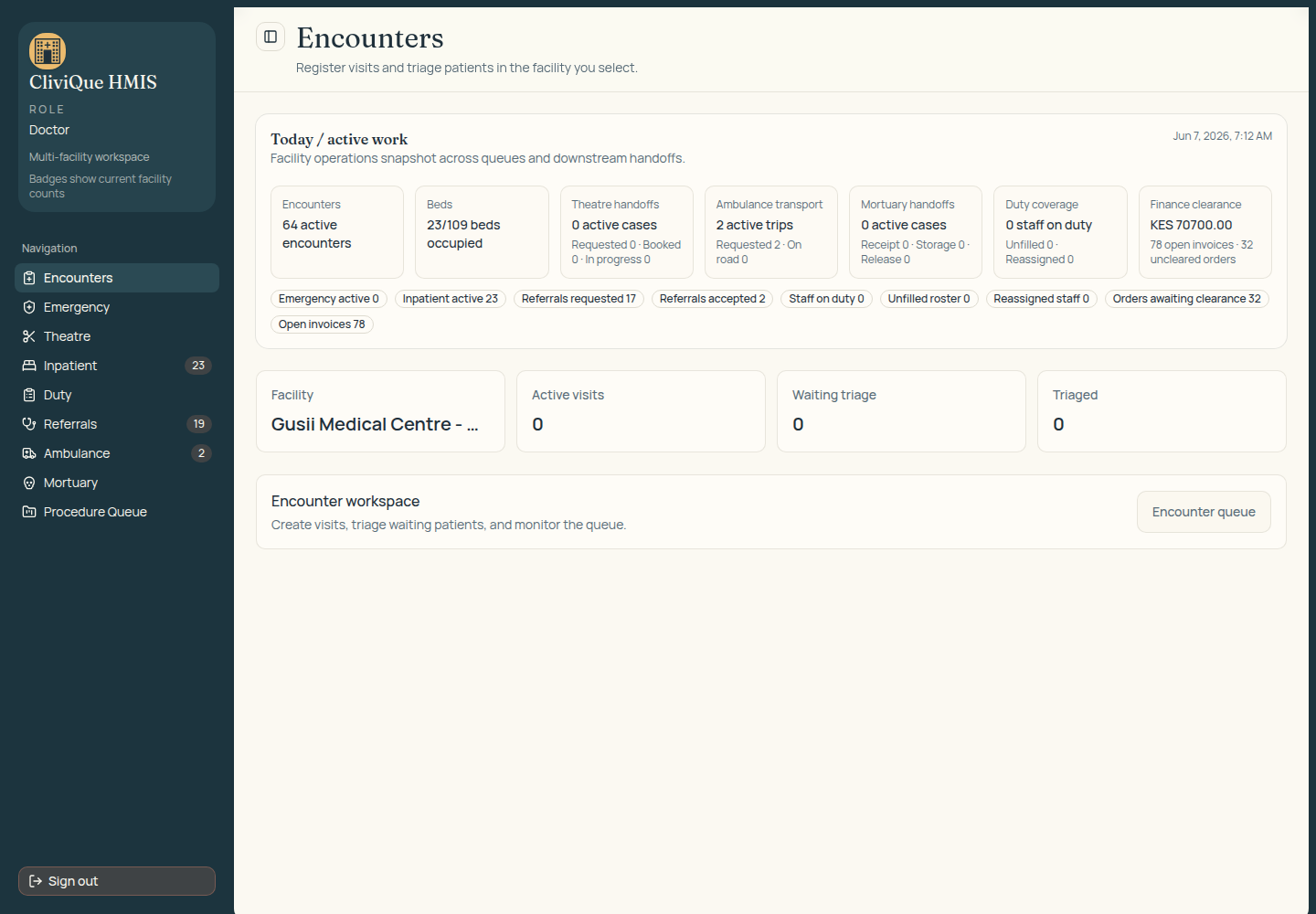Click the Unfilled roster 0 chip
1316x914 pixels.
(x=929, y=299)
